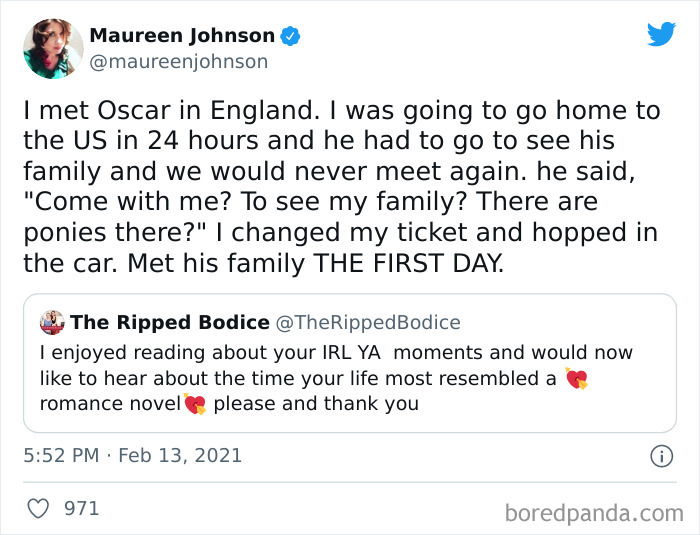Click the blue verified badge
Image resolution: width=700 pixels, height=535 pixels.
point(290,36)
